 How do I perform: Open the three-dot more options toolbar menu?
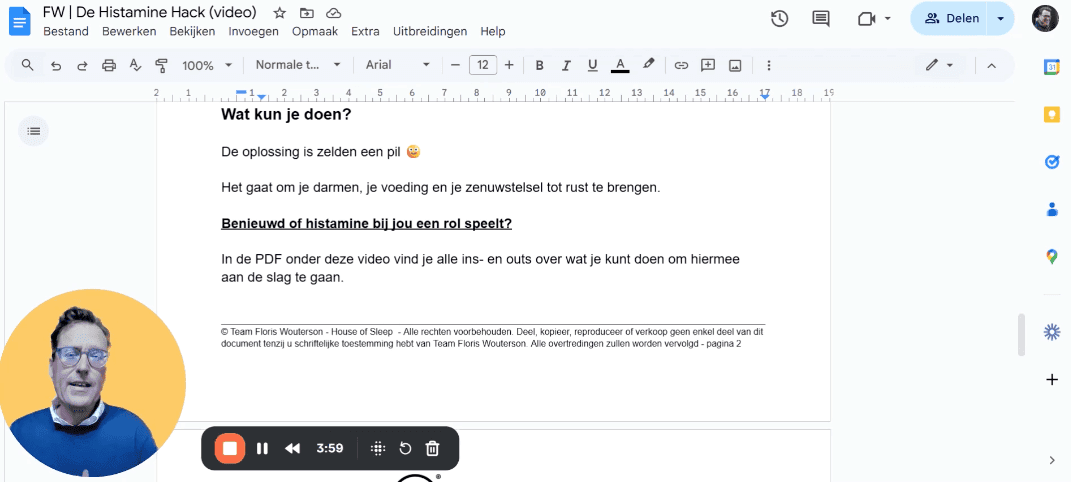(768, 66)
